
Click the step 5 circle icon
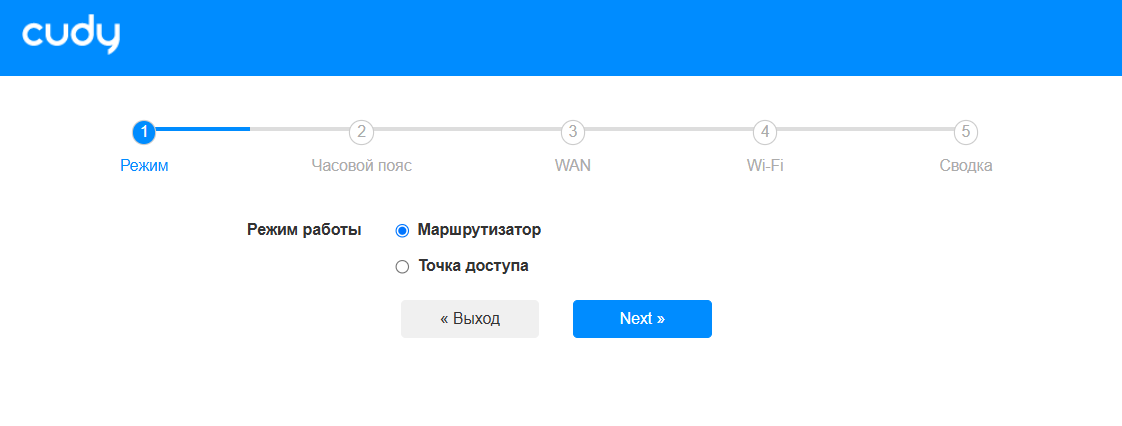coord(965,131)
